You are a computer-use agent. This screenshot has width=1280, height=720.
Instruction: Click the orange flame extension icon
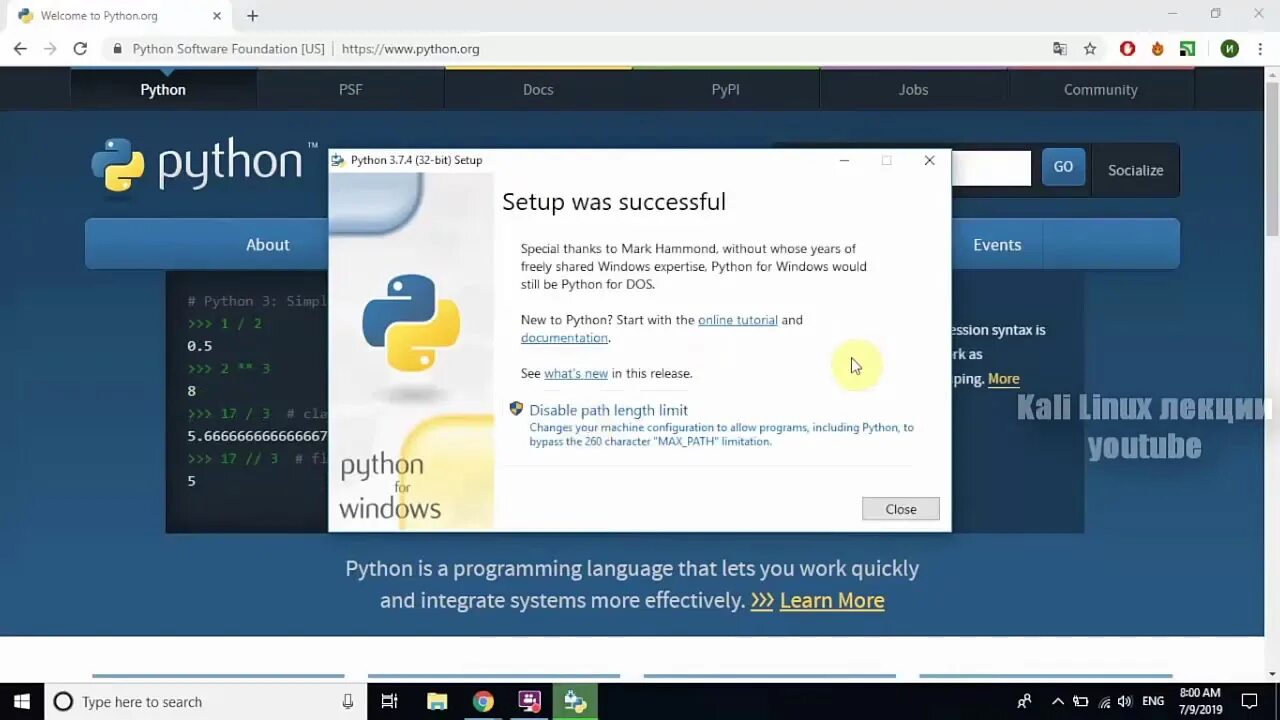1157,48
